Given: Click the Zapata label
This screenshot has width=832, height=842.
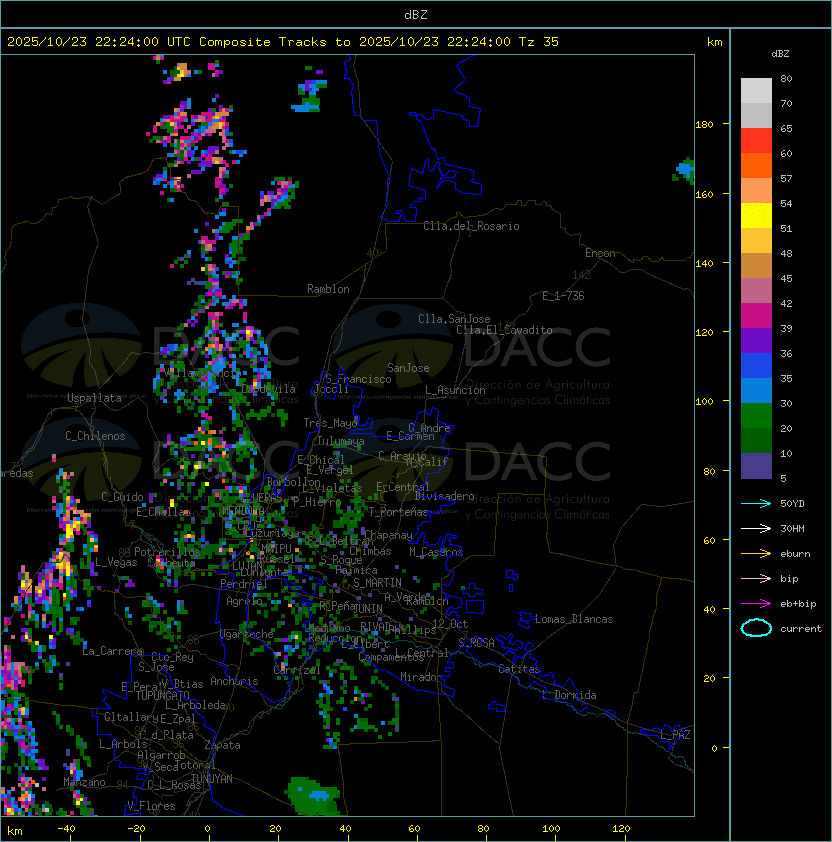Looking at the screenshot, I should (222, 745).
